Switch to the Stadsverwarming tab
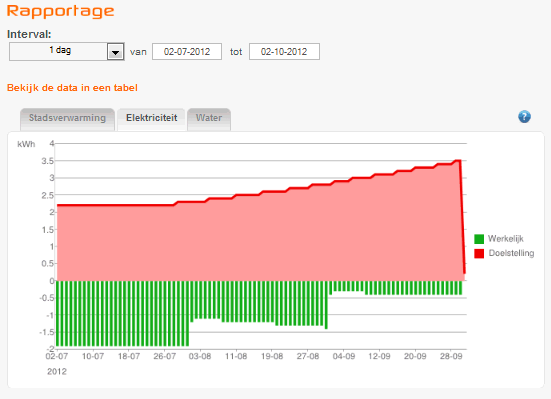Image resolution: width=551 pixels, height=399 pixels. (67, 119)
